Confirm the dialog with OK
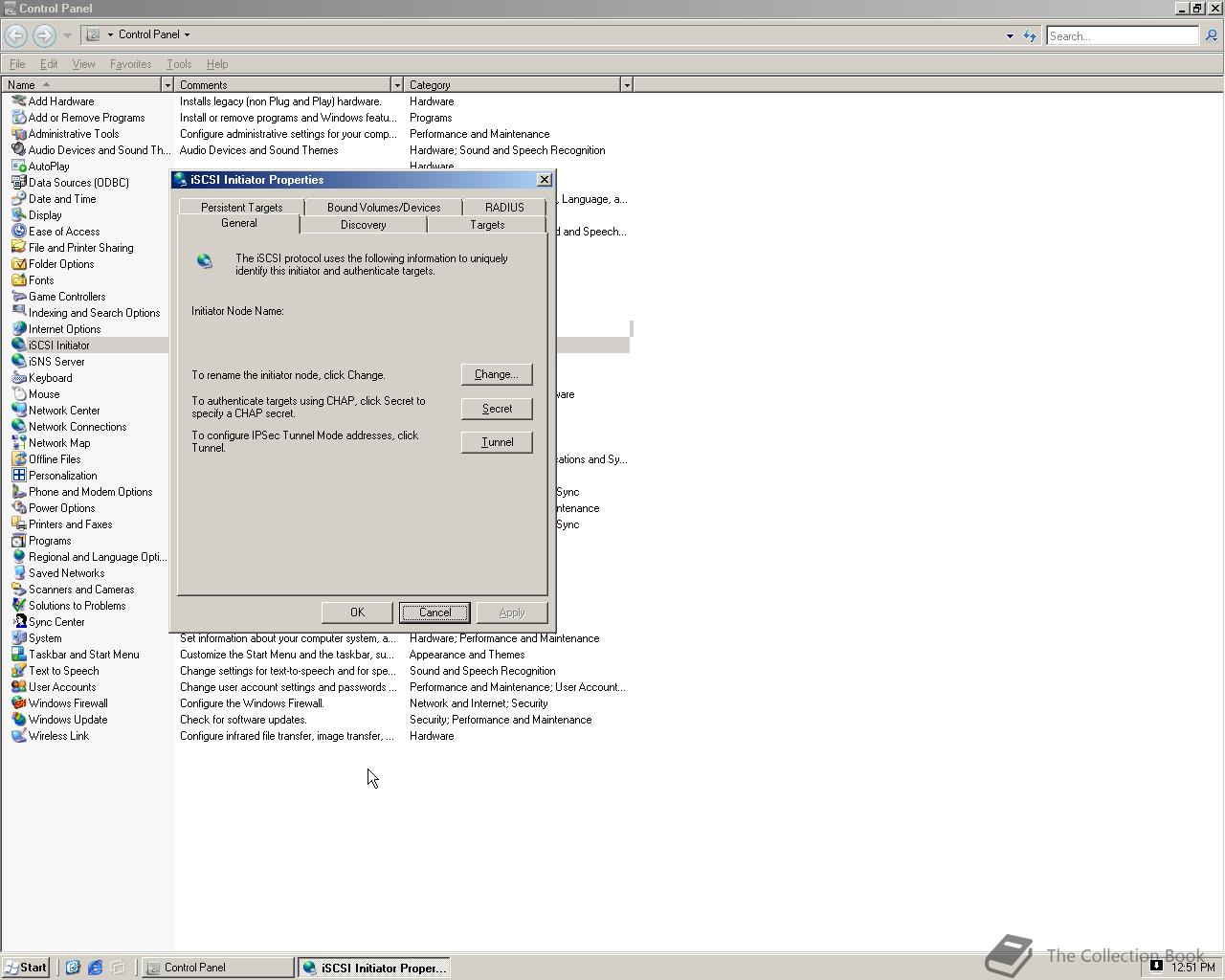1225x980 pixels. 357,612
